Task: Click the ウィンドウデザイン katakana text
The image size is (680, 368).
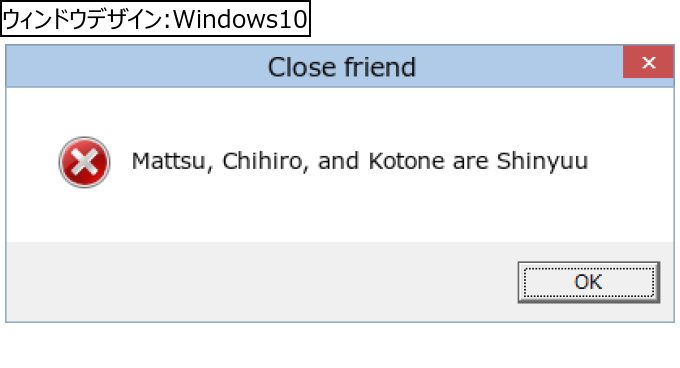Action: 82,20
